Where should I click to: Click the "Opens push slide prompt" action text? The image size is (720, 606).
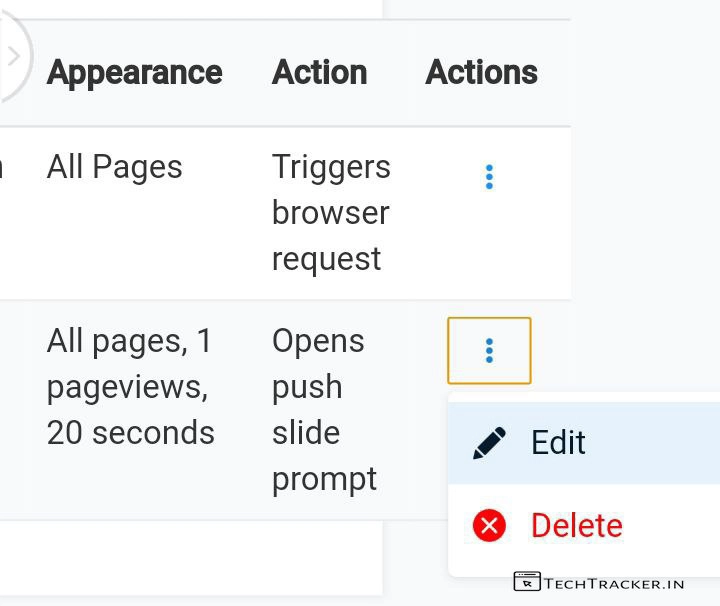(324, 410)
